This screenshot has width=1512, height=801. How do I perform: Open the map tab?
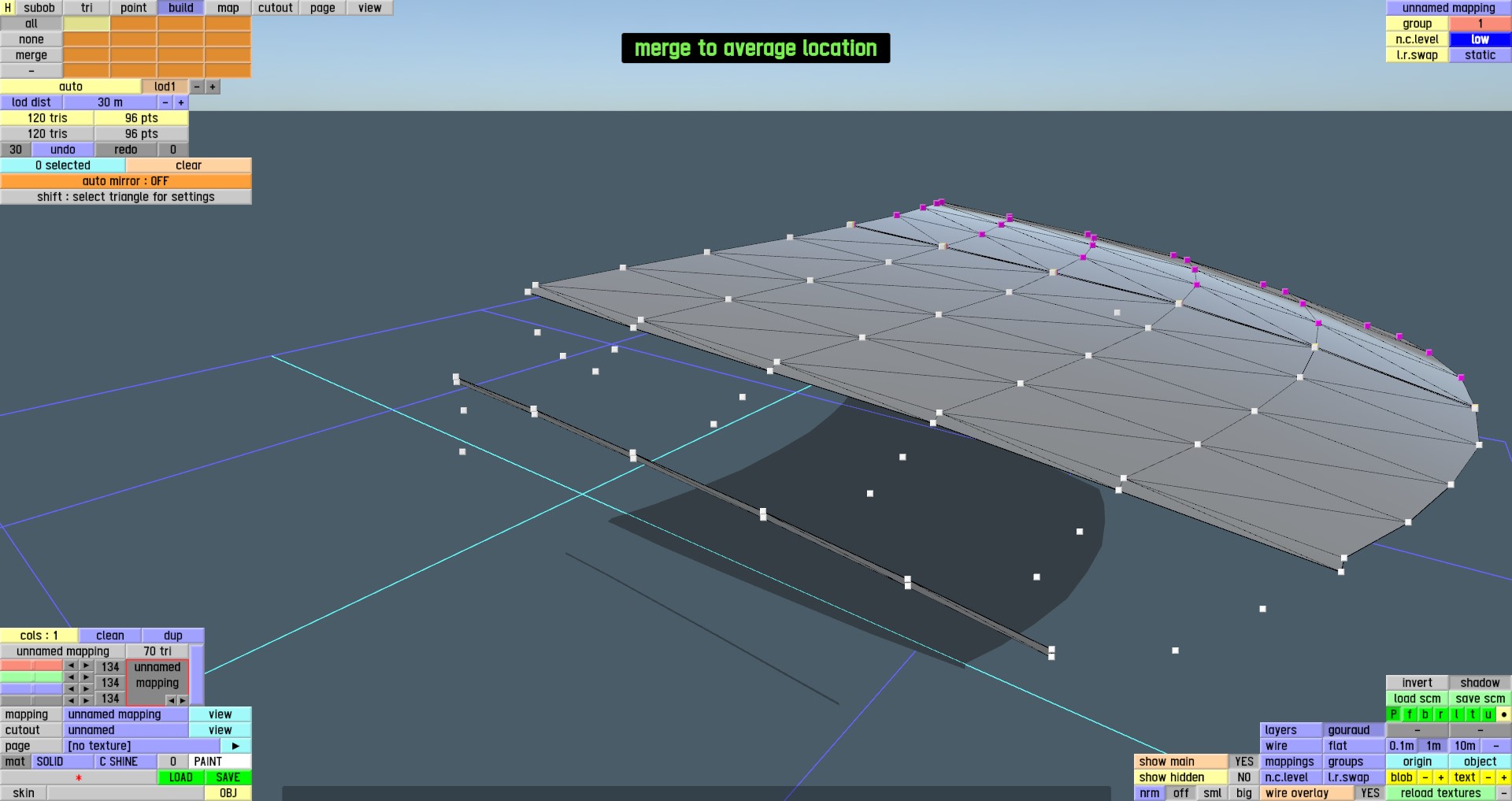coord(228,8)
